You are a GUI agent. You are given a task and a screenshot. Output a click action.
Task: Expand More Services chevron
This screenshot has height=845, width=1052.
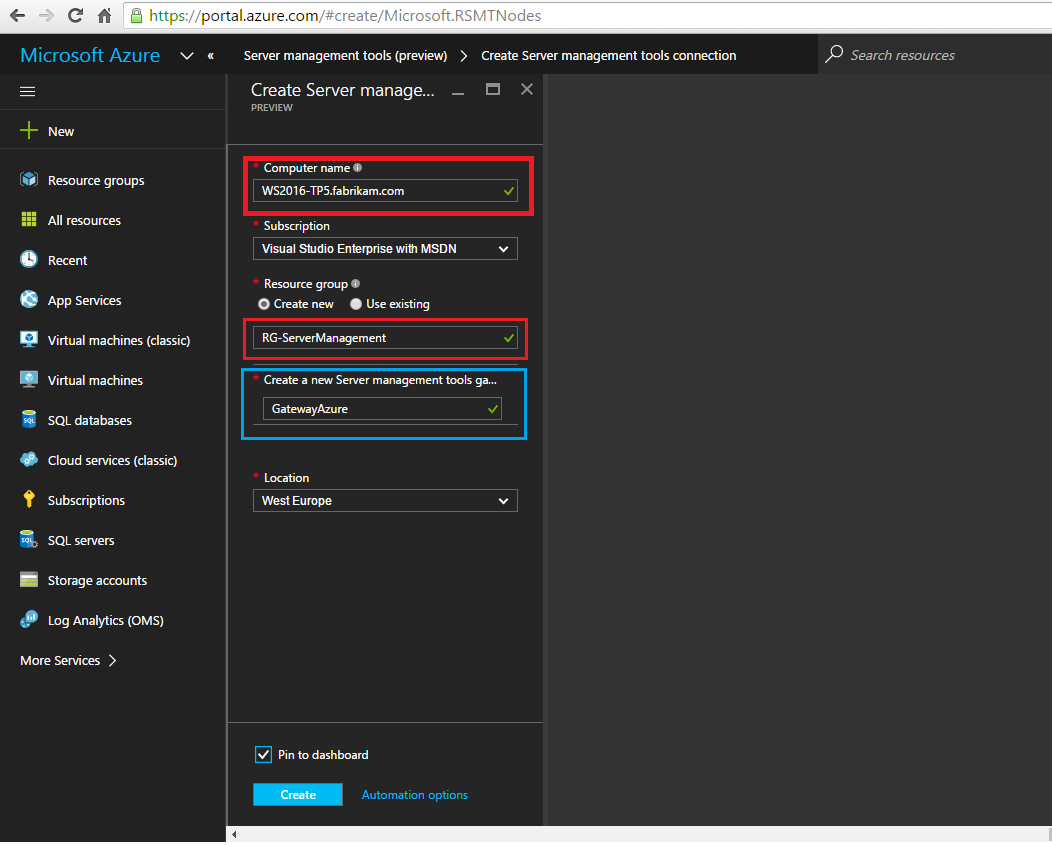(113, 660)
